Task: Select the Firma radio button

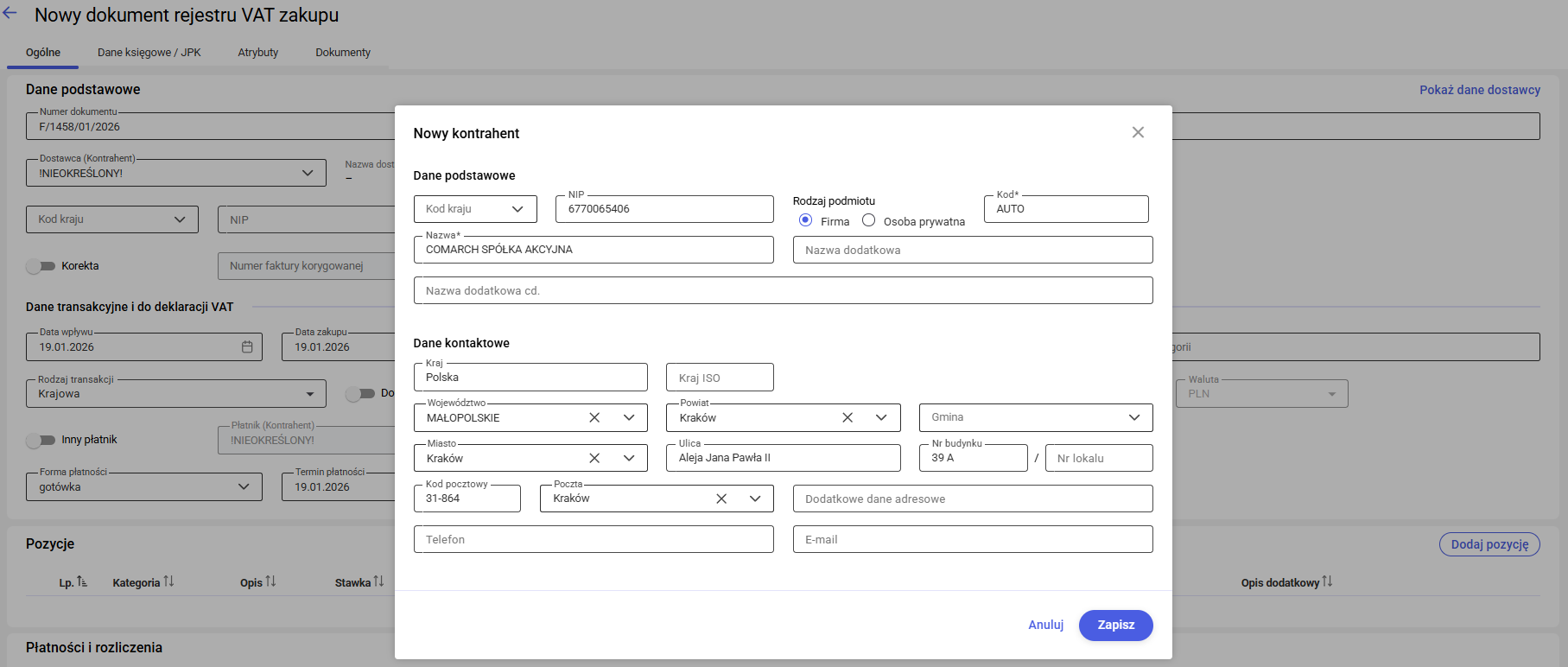Action: 805,220
